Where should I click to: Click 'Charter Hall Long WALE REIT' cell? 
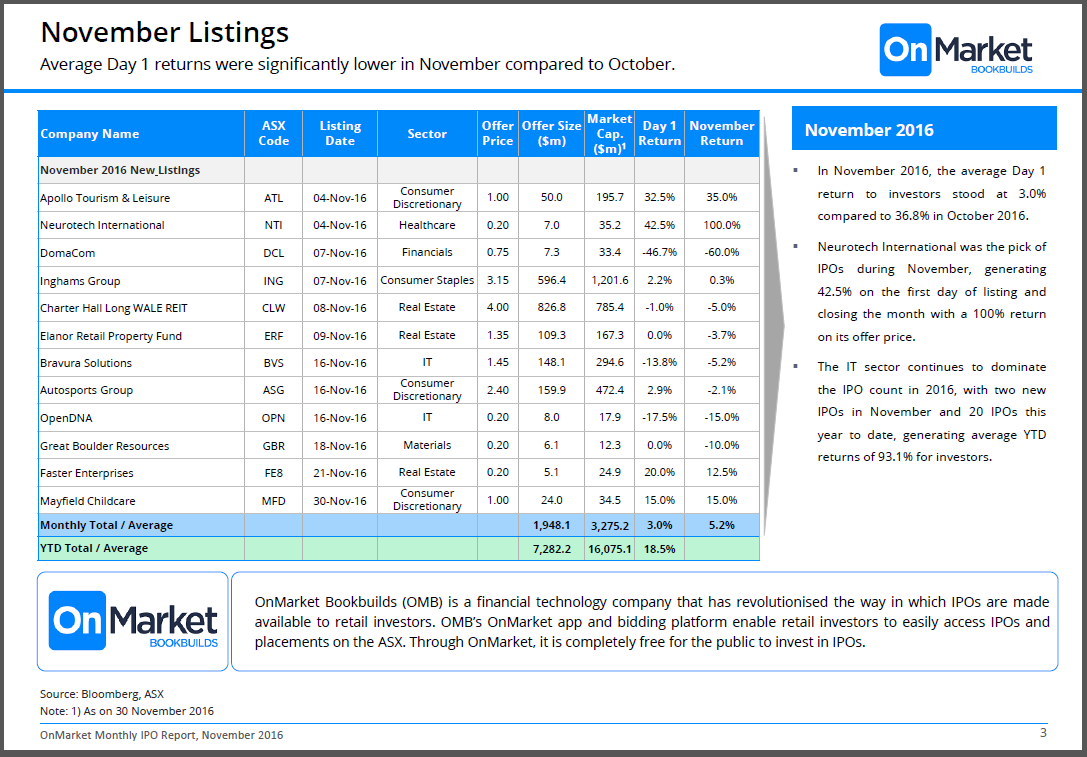coord(141,308)
